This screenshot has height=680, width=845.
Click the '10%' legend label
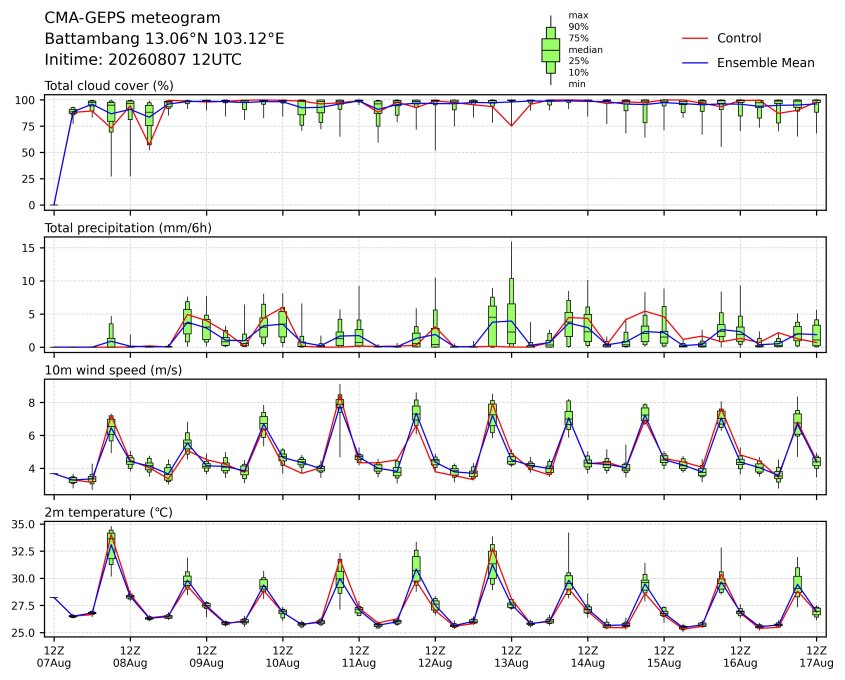click(x=578, y=72)
